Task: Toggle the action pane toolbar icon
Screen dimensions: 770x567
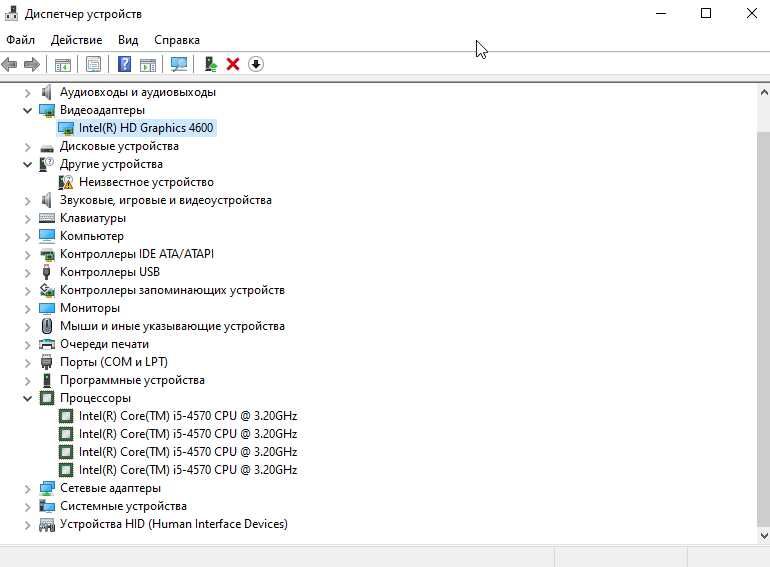Action: point(148,64)
